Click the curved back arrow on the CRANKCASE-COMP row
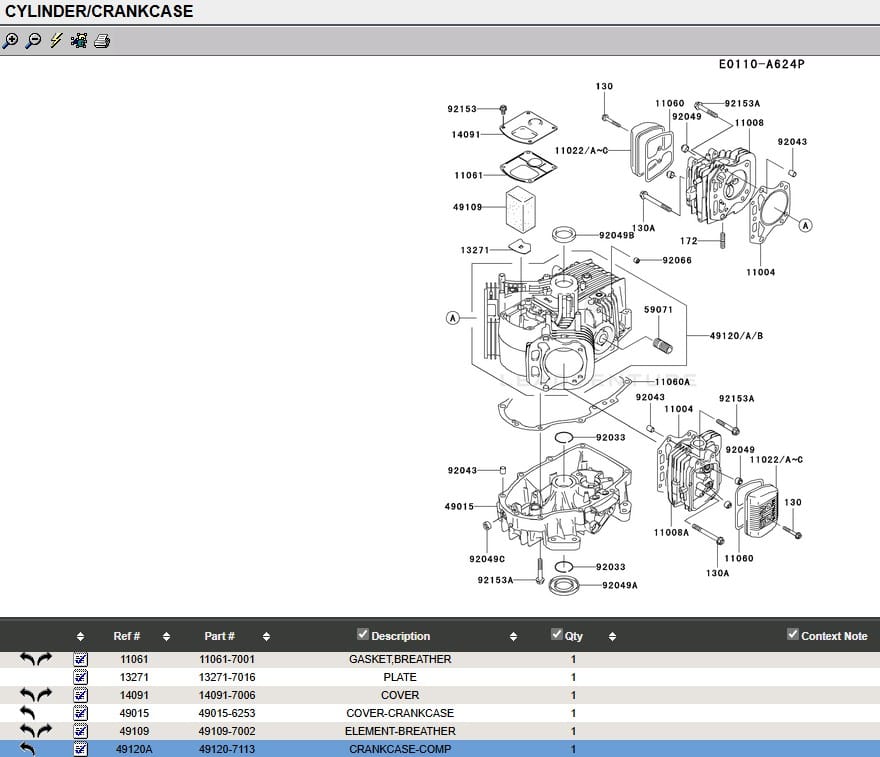The image size is (880, 757). pyautogui.click(x=27, y=748)
